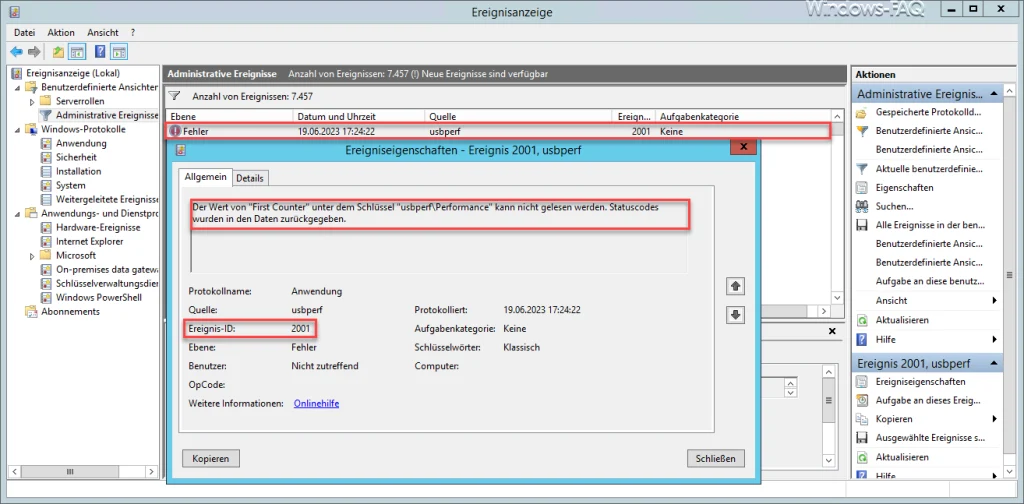Click Ausgewählte Ereignisse speichern action
This screenshot has width=1024, height=504.
click(928, 438)
